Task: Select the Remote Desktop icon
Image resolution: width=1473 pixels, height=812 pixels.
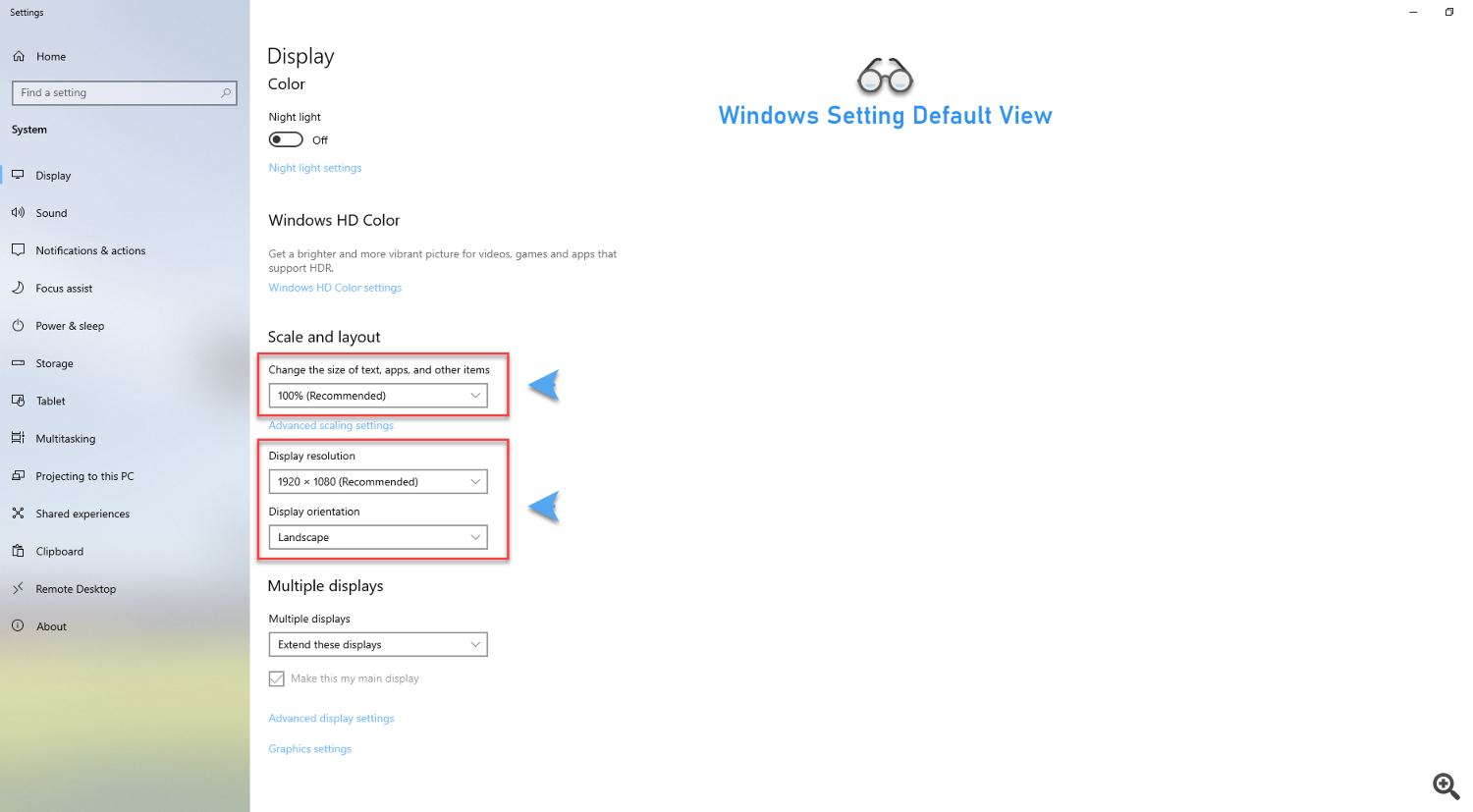Action: tap(19, 588)
